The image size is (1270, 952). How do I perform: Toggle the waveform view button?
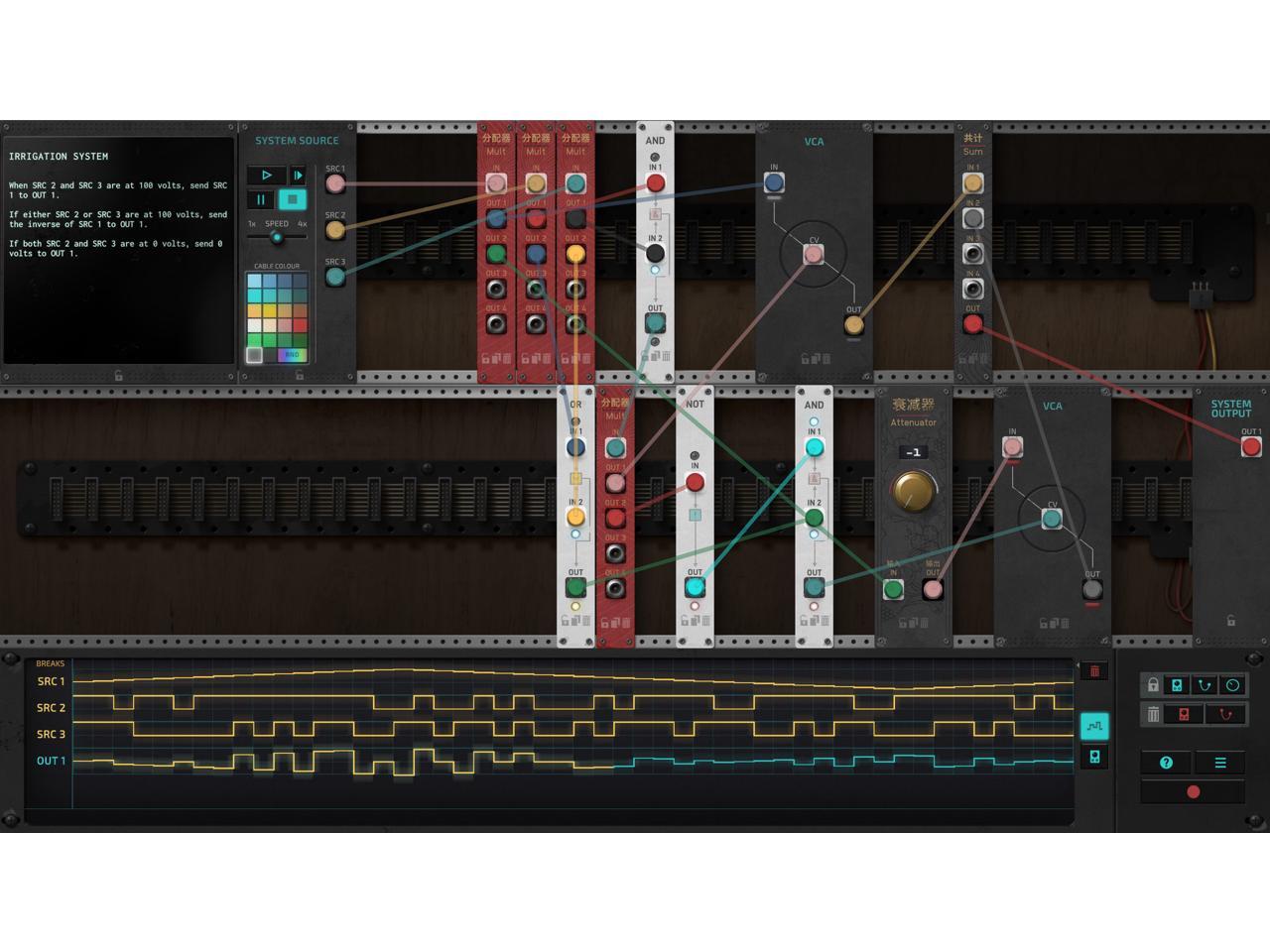[1094, 726]
